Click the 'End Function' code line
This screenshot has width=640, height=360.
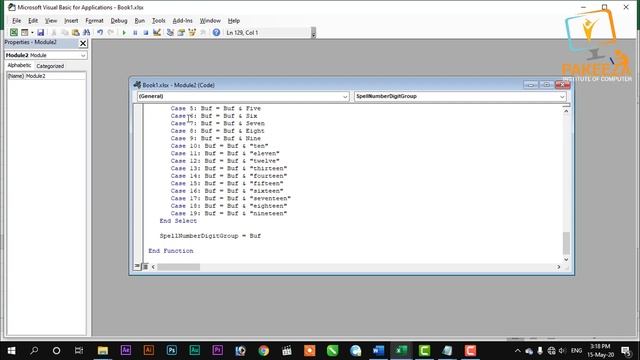171,251
